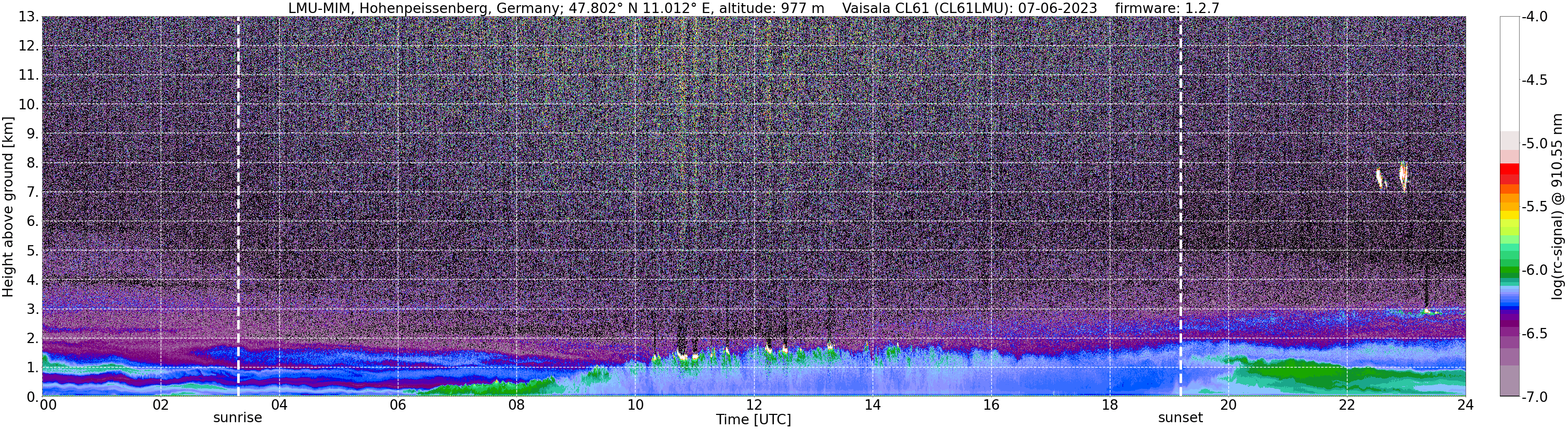
Task: Click the white top section of the colorbar
Action: point(1510,73)
